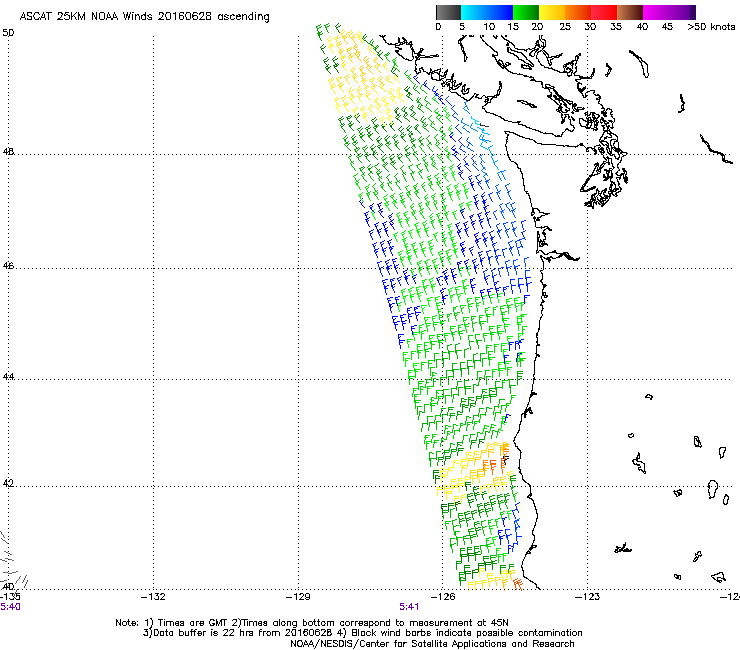Click the brown 35–40 knots legend segment
The image size is (740, 650).
[630, 12]
